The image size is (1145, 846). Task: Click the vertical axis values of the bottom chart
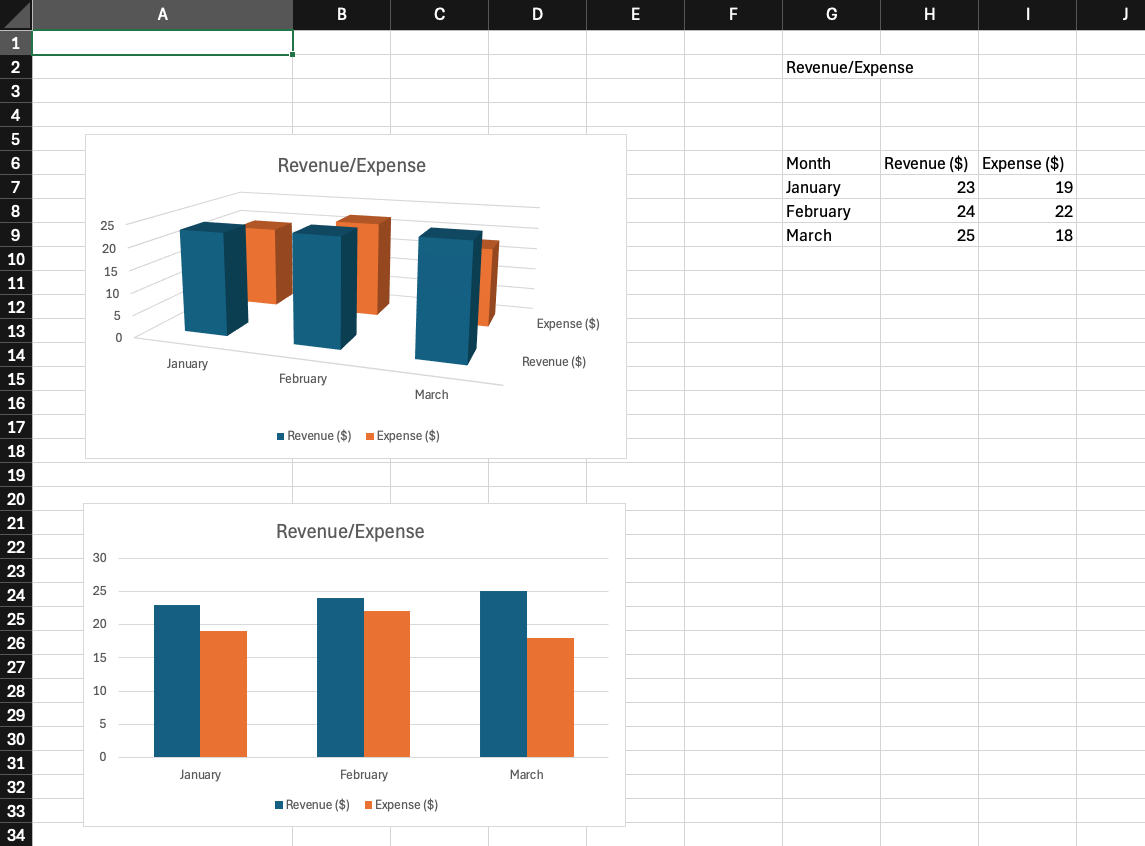[x=101, y=657]
